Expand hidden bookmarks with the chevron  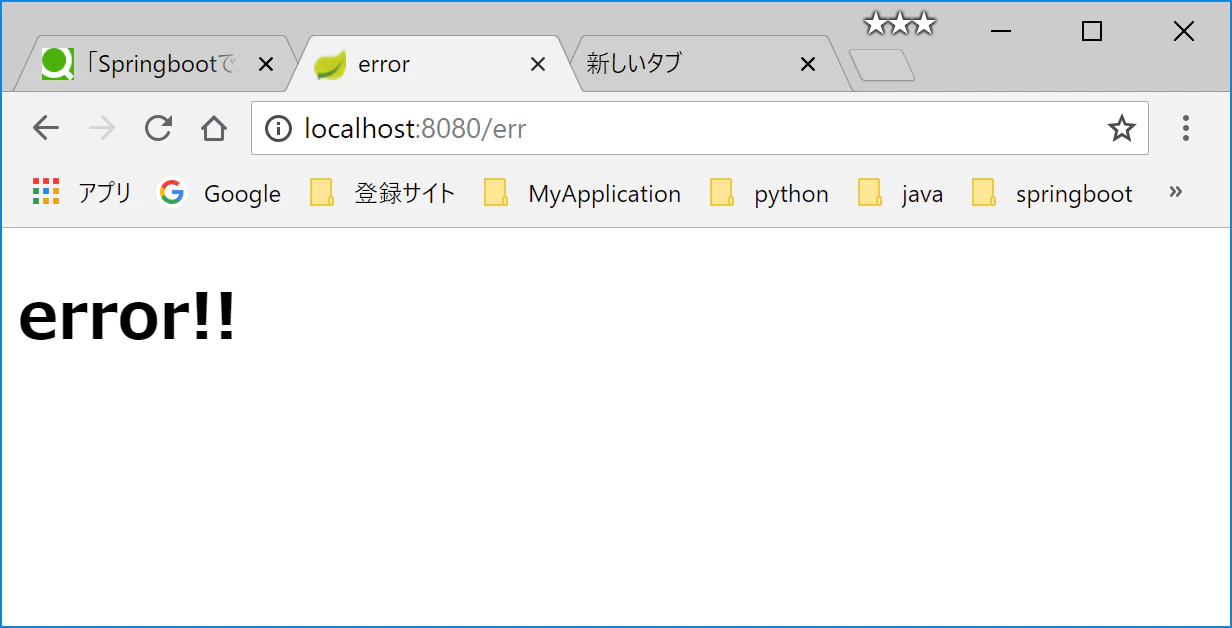click(x=1176, y=191)
